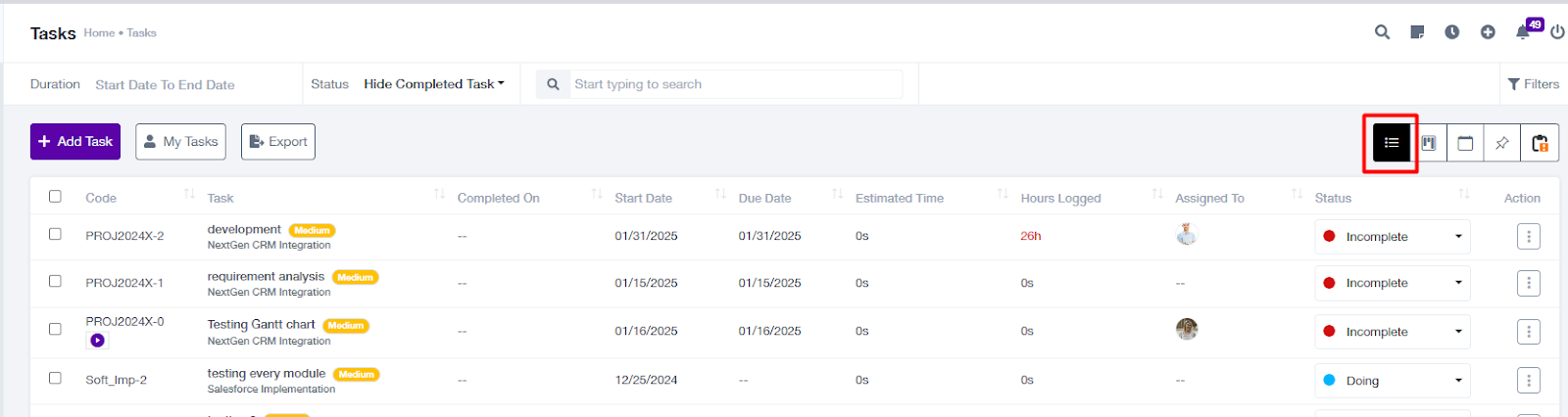
Task: Open the Filters panel
Action: pos(1534,84)
